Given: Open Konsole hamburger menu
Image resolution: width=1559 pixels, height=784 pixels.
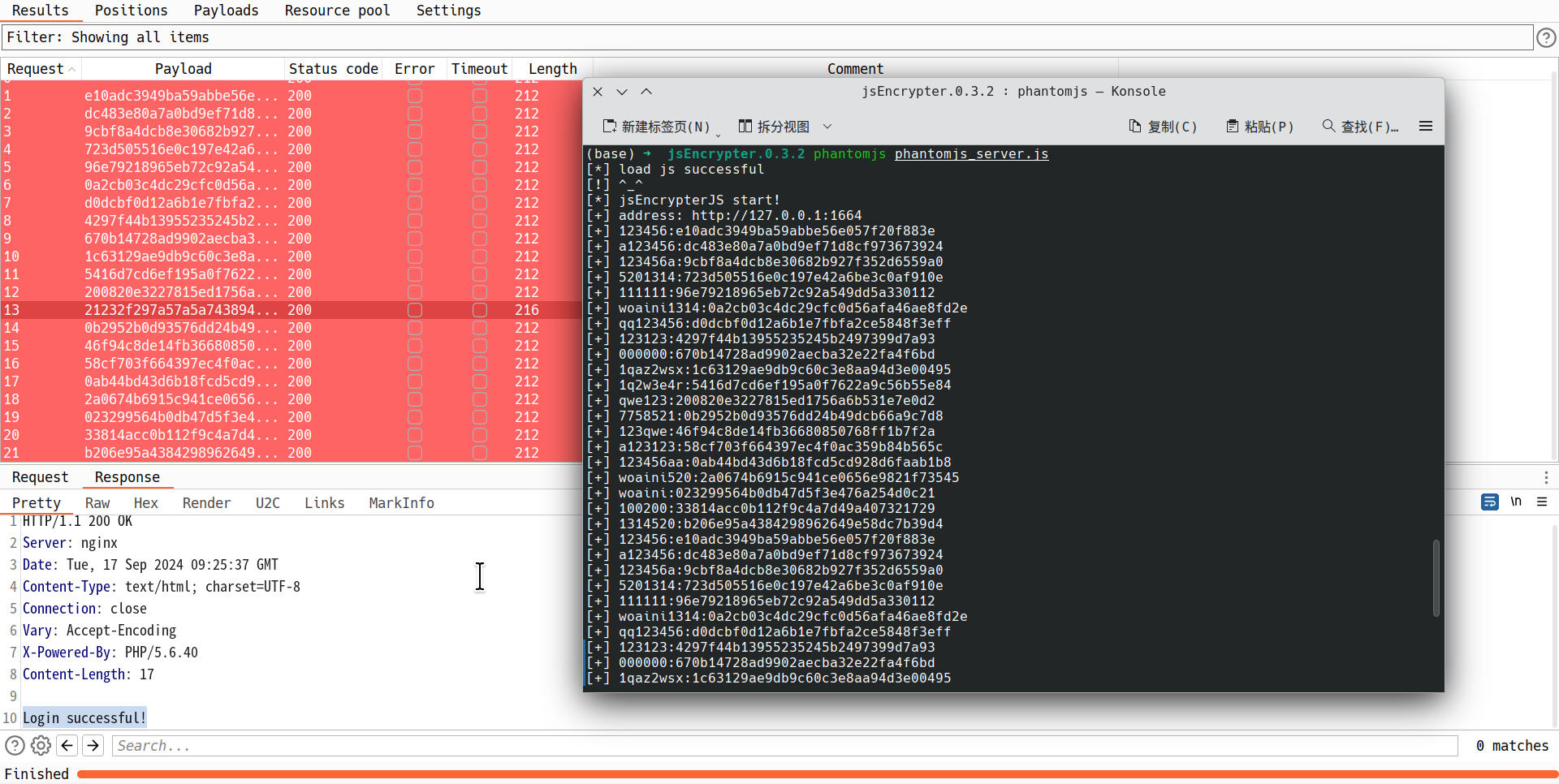Looking at the screenshot, I should tap(1425, 127).
